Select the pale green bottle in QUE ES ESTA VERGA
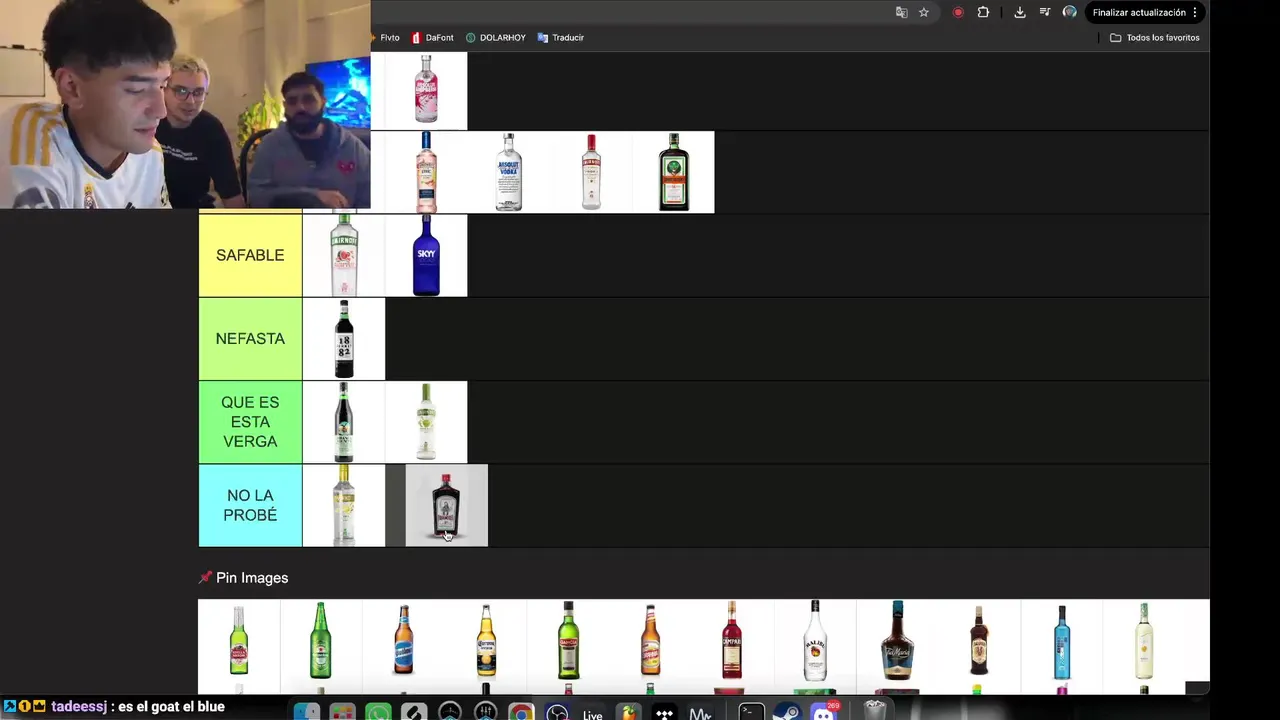 pos(426,421)
